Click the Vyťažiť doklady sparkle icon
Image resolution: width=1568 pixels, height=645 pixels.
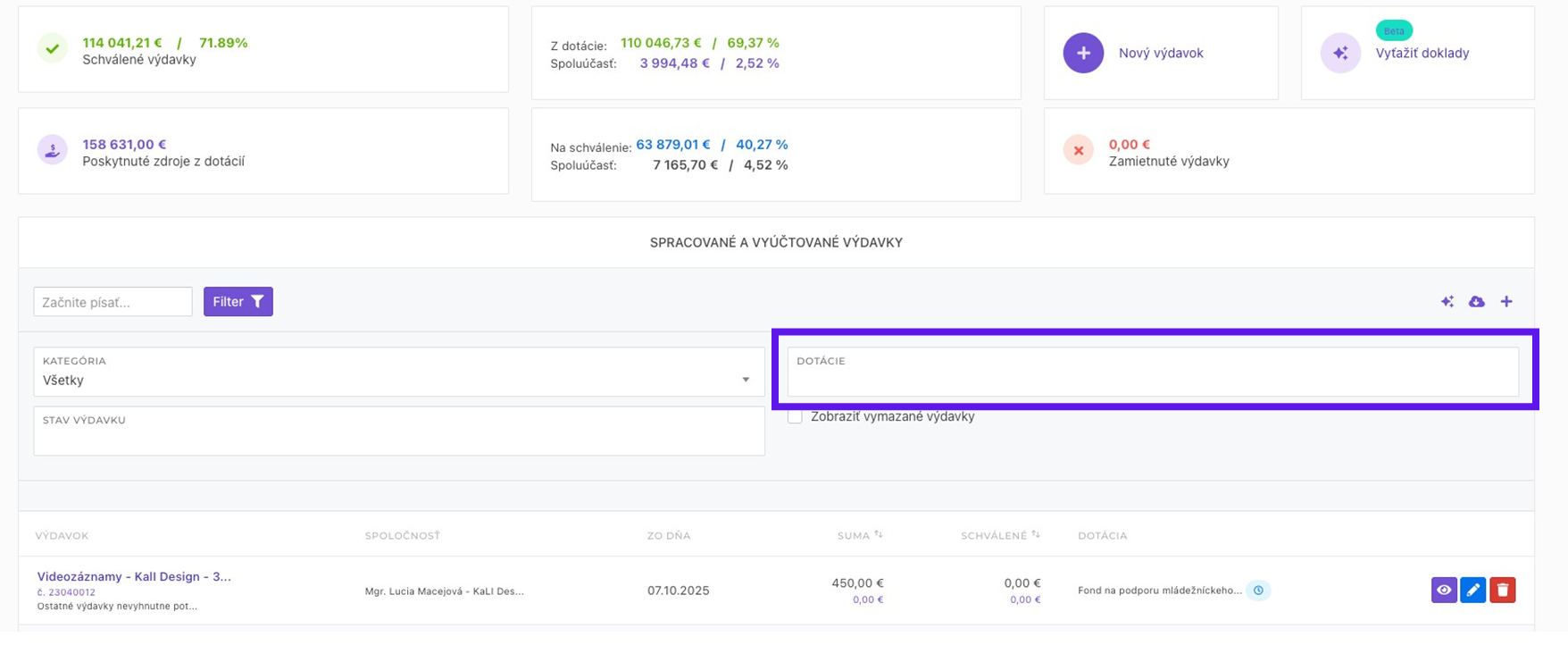coord(1340,54)
